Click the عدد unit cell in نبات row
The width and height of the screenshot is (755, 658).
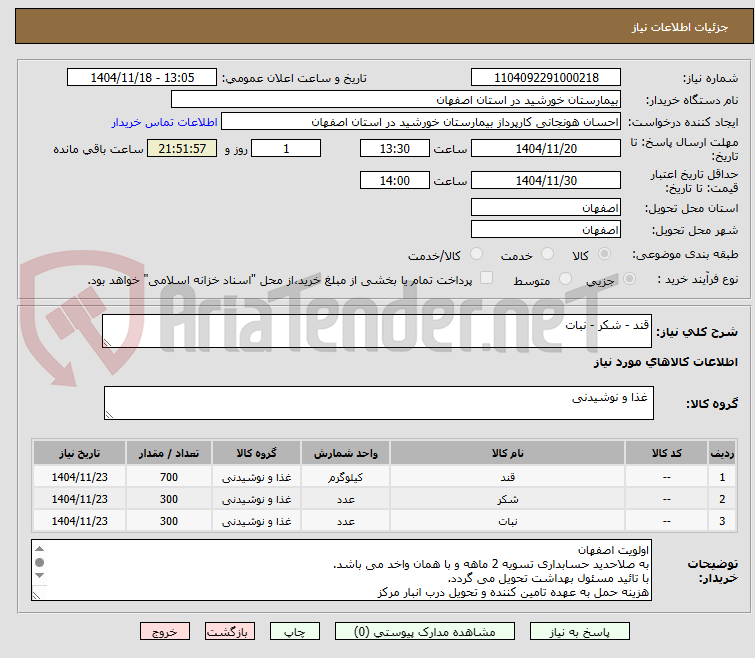[x=346, y=521]
